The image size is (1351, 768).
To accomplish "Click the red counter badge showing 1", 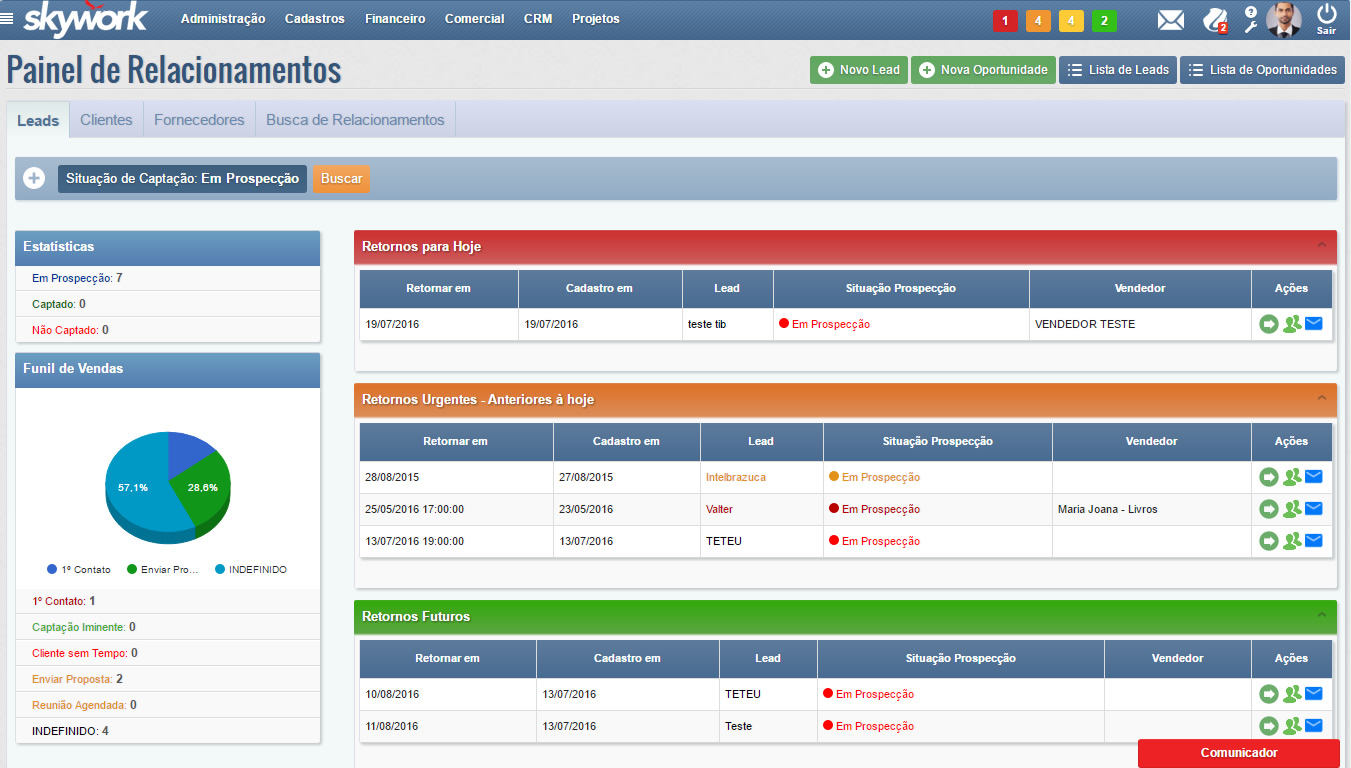I will [1005, 21].
